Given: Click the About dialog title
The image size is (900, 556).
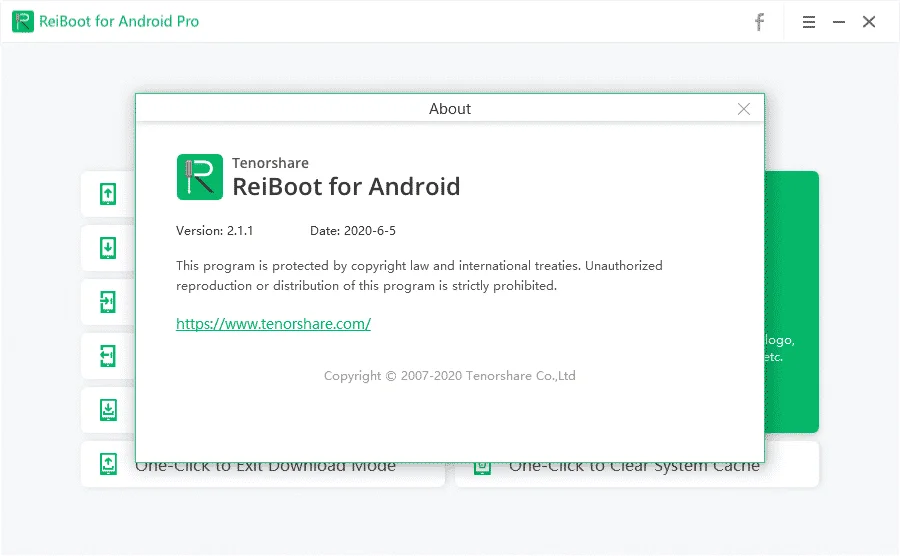Looking at the screenshot, I should (450, 109).
